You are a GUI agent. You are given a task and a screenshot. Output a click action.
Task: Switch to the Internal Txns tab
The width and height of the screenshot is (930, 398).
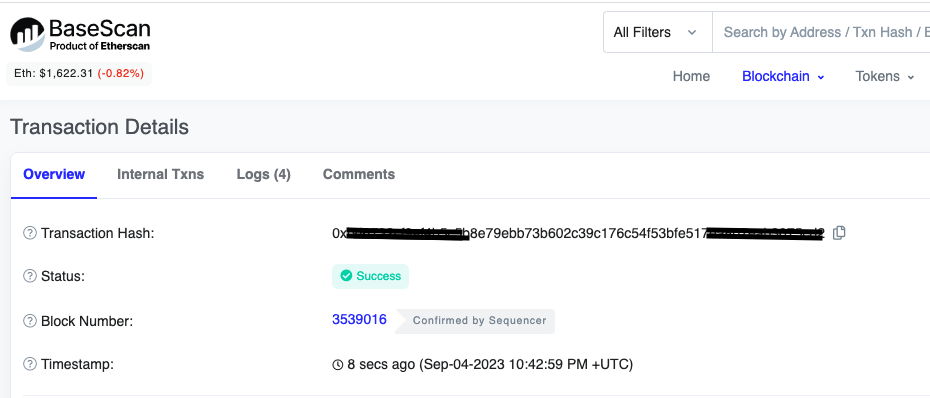(x=160, y=174)
